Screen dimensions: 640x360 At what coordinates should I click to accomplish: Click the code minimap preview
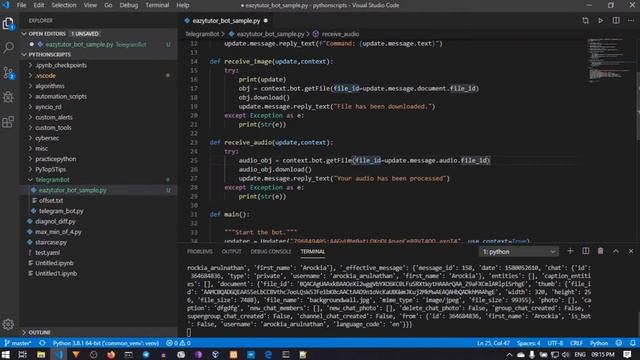click(607, 60)
